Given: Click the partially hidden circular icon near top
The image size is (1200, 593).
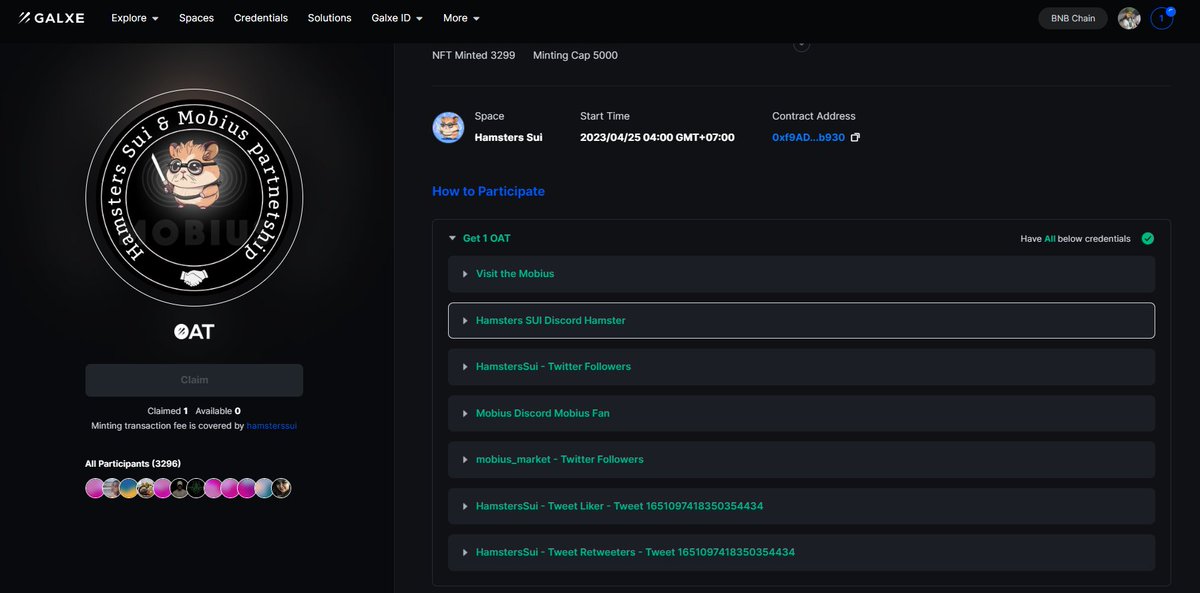Looking at the screenshot, I should pyautogui.click(x=801, y=46).
